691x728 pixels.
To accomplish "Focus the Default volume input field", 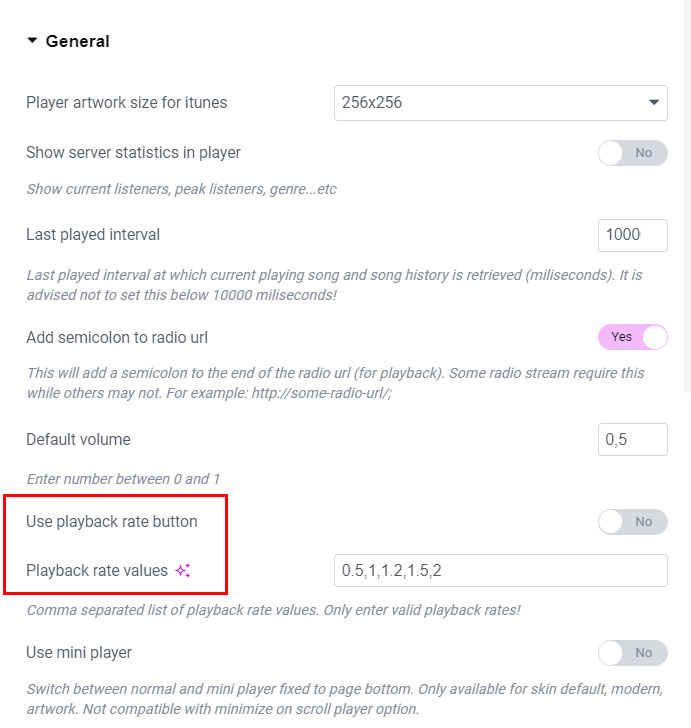I will tap(632, 439).
